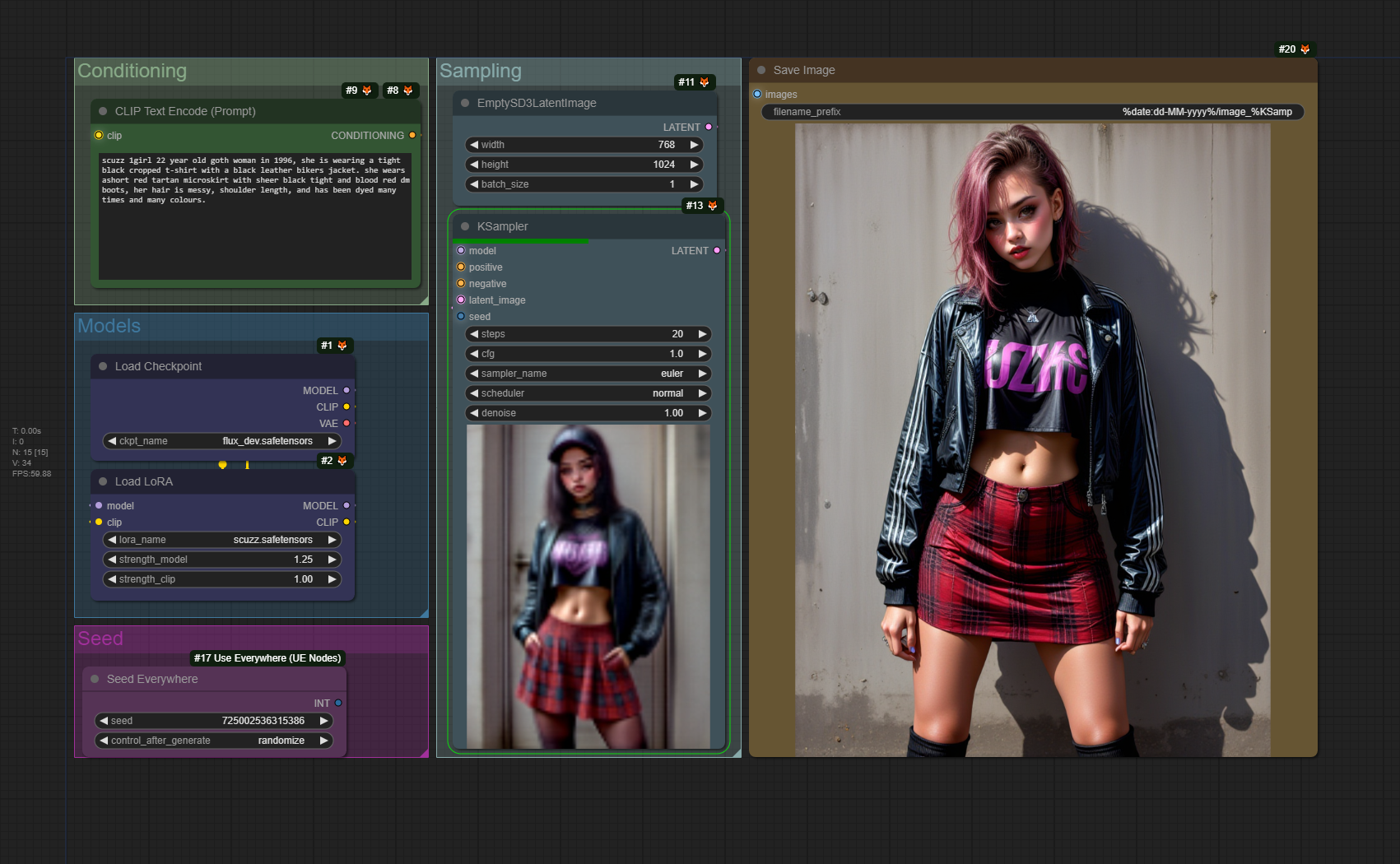Open the ckpt_name checkpoint selector
Image resolution: width=1400 pixels, height=864 pixels.
coord(222,441)
